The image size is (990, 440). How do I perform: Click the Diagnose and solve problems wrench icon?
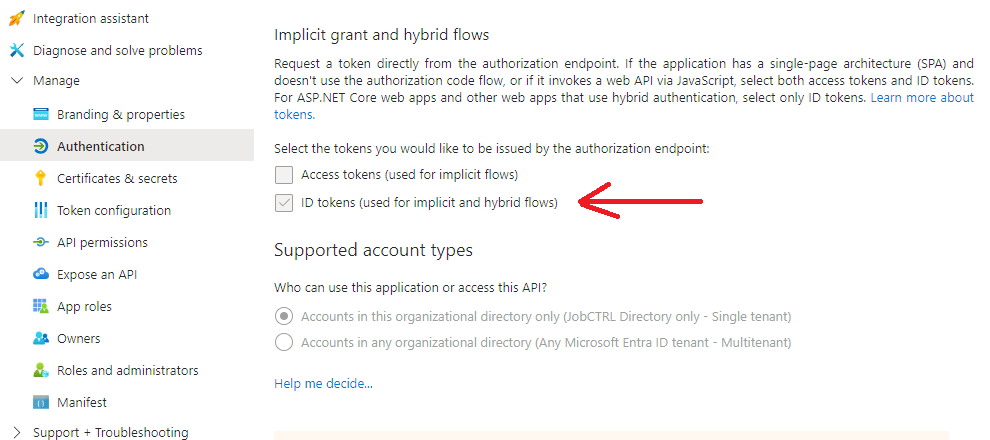[17, 51]
